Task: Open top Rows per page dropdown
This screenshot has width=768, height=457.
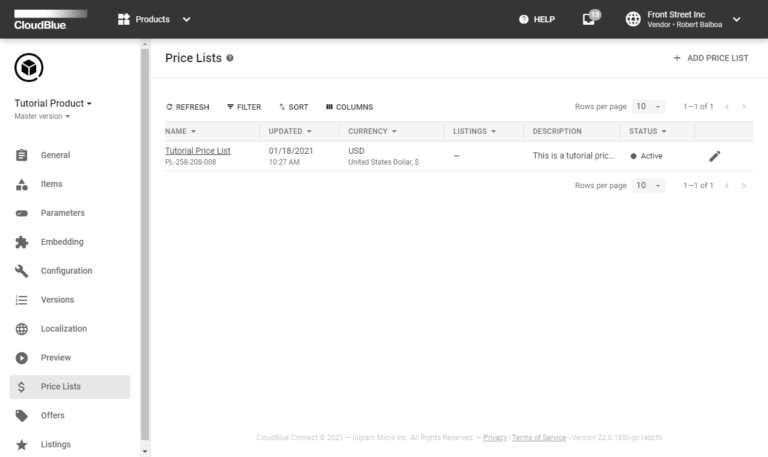Action: point(648,106)
